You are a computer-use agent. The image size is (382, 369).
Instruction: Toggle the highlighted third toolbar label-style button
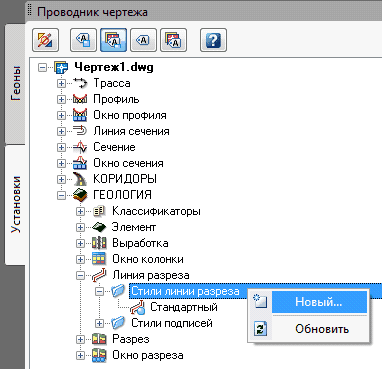[113, 40]
